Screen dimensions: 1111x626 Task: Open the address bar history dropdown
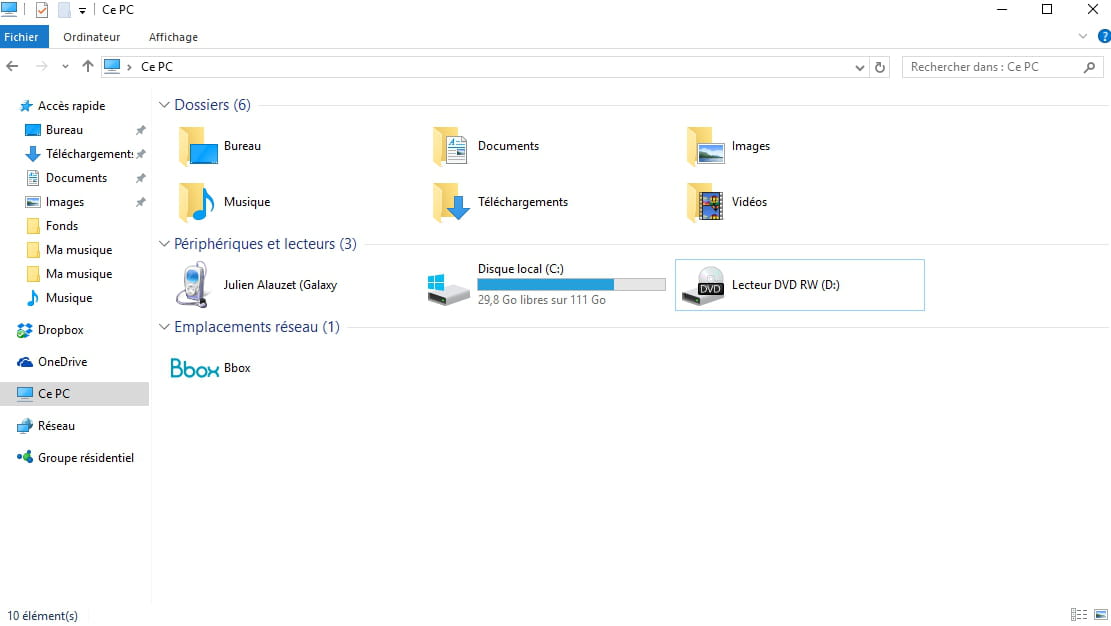860,67
